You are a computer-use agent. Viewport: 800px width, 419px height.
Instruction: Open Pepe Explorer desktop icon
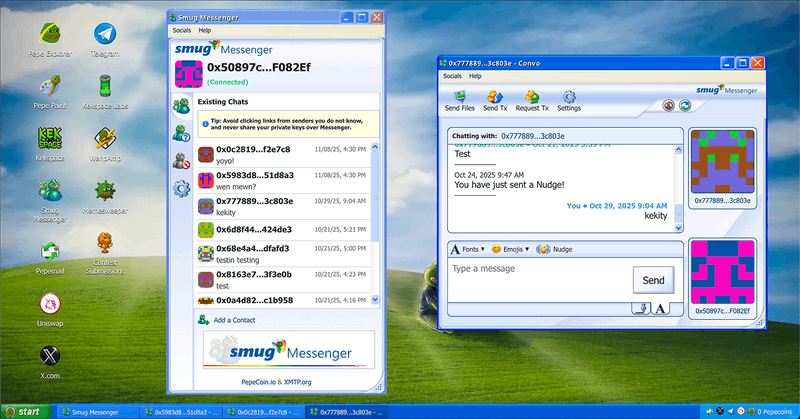50,40
